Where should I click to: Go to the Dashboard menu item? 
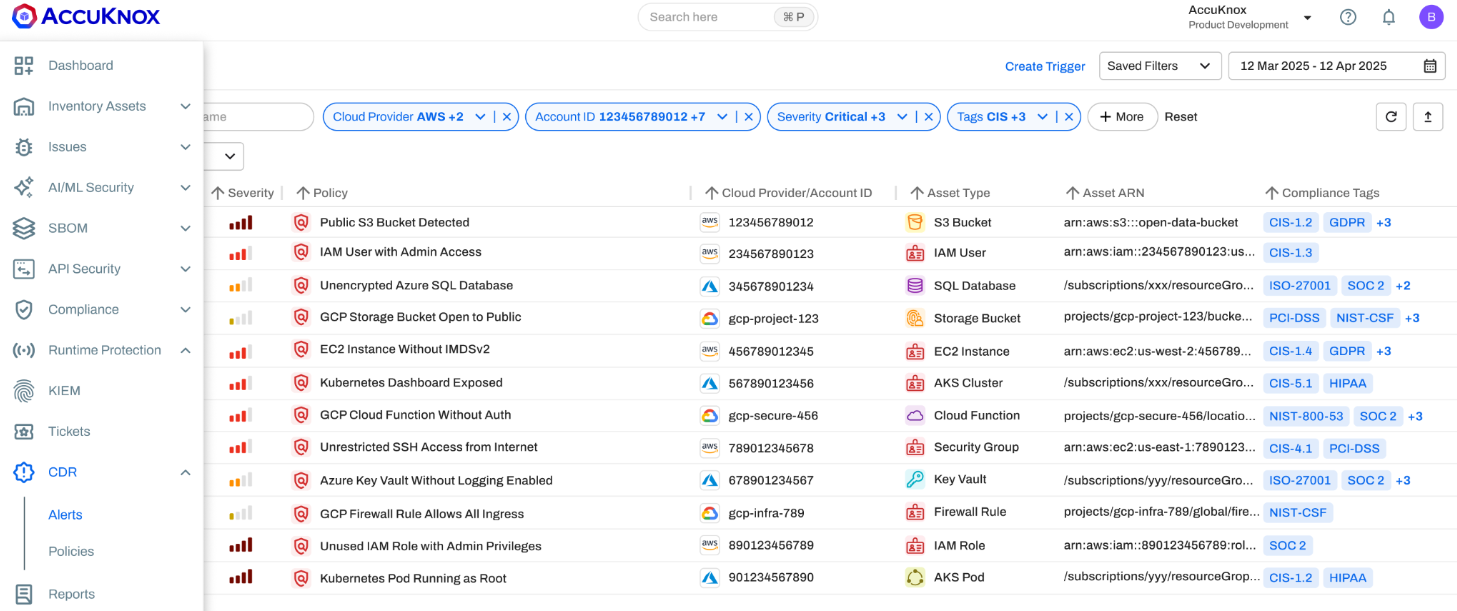(80, 66)
